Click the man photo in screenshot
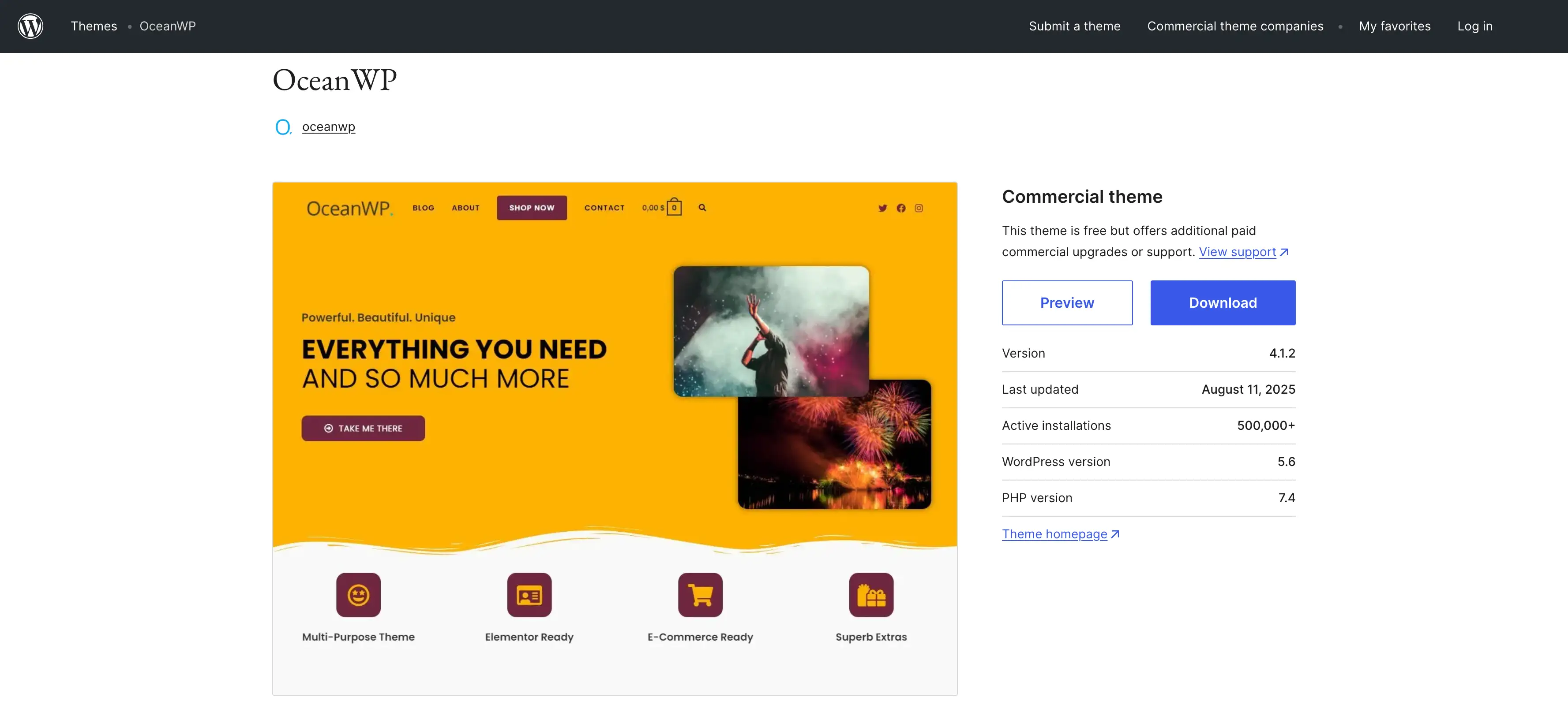 tap(771, 330)
